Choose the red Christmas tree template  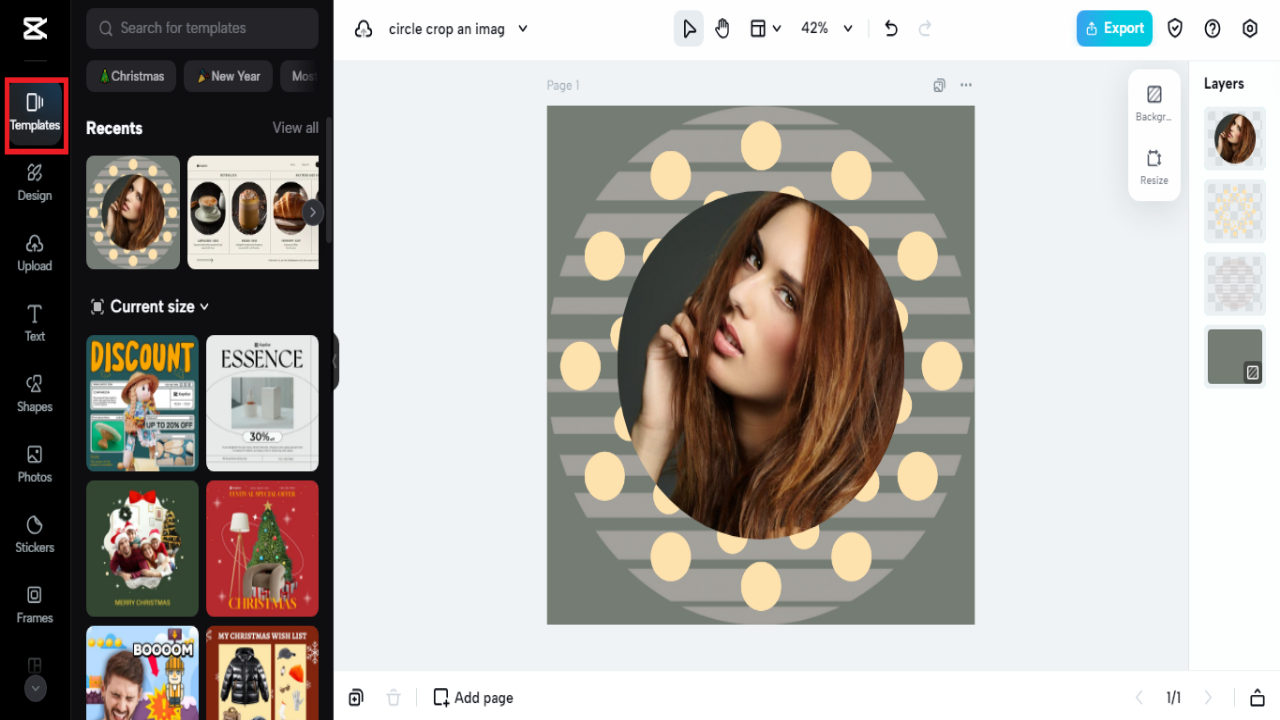(x=262, y=548)
